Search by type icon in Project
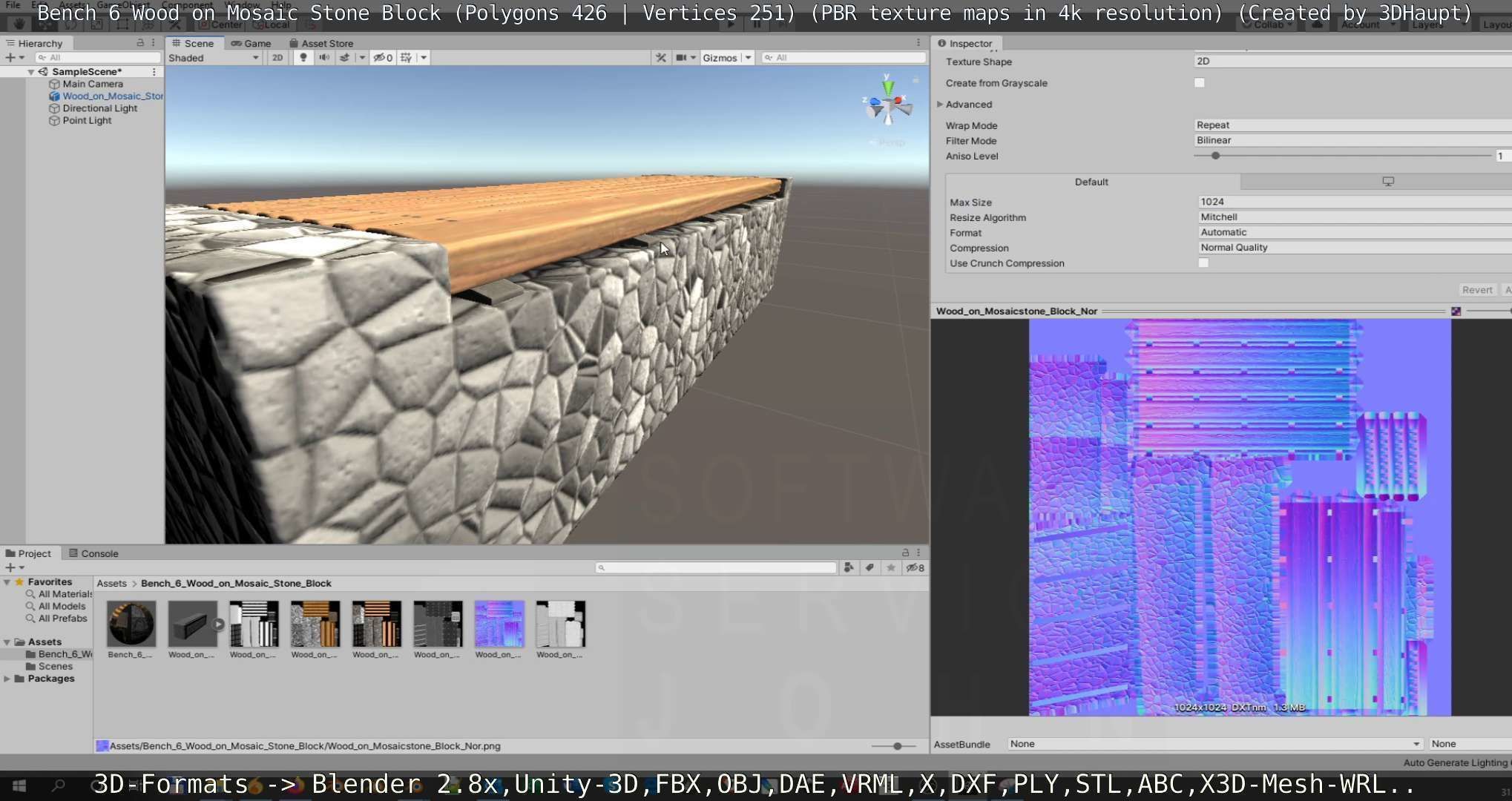The width and height of the screenshot is (1512, 801). [849, 567]
